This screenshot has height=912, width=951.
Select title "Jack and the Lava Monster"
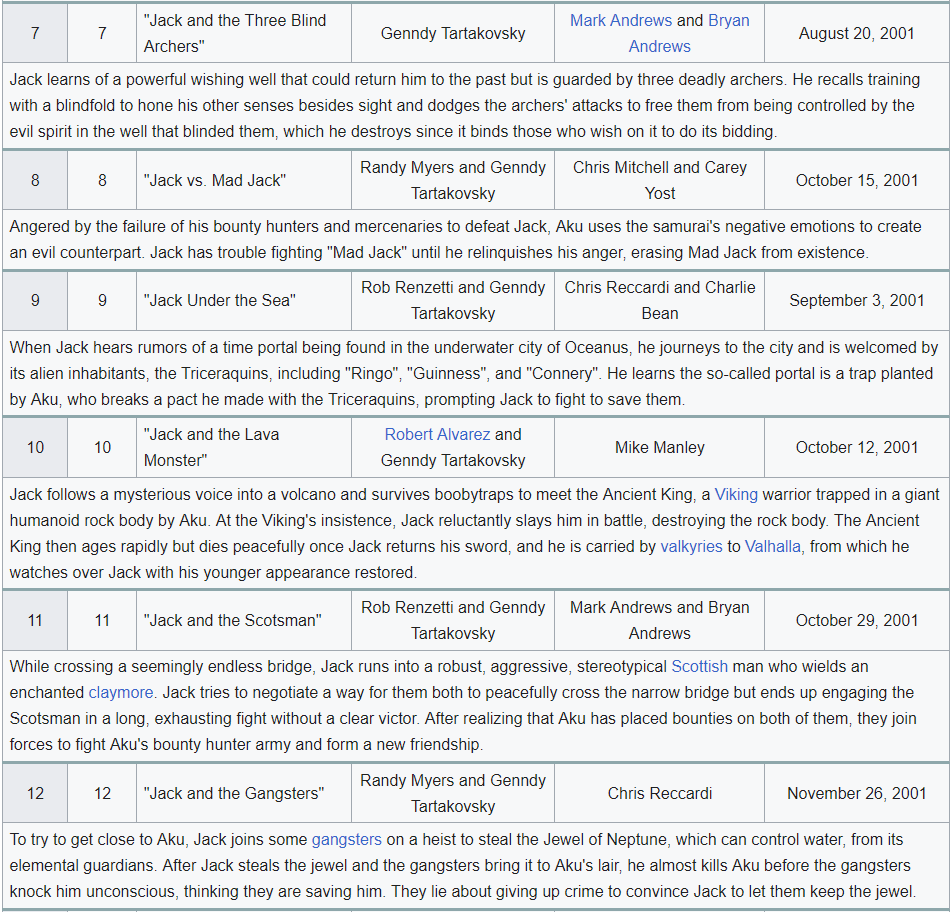(211, 448)
